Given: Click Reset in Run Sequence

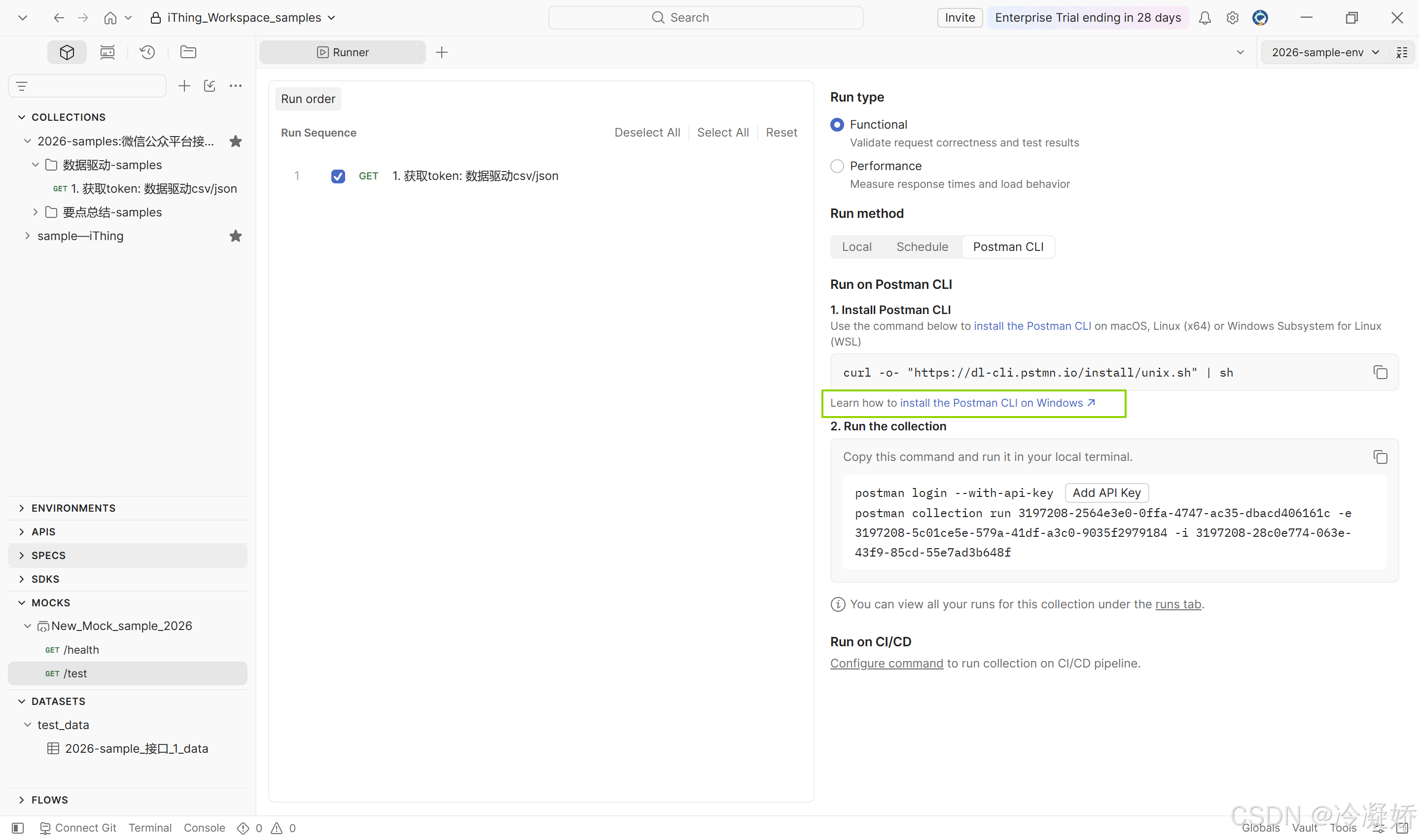Looking at the screenshot, I should 781,133.
